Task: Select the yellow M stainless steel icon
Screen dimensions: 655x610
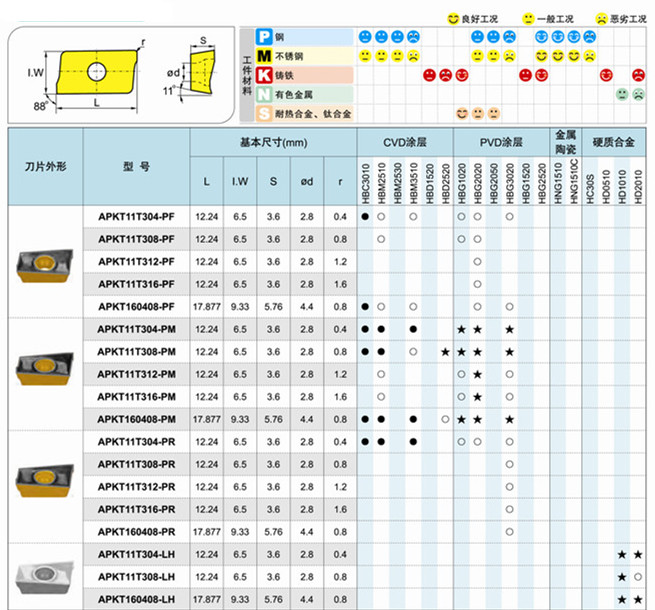Action: click(x=264, y=55)
